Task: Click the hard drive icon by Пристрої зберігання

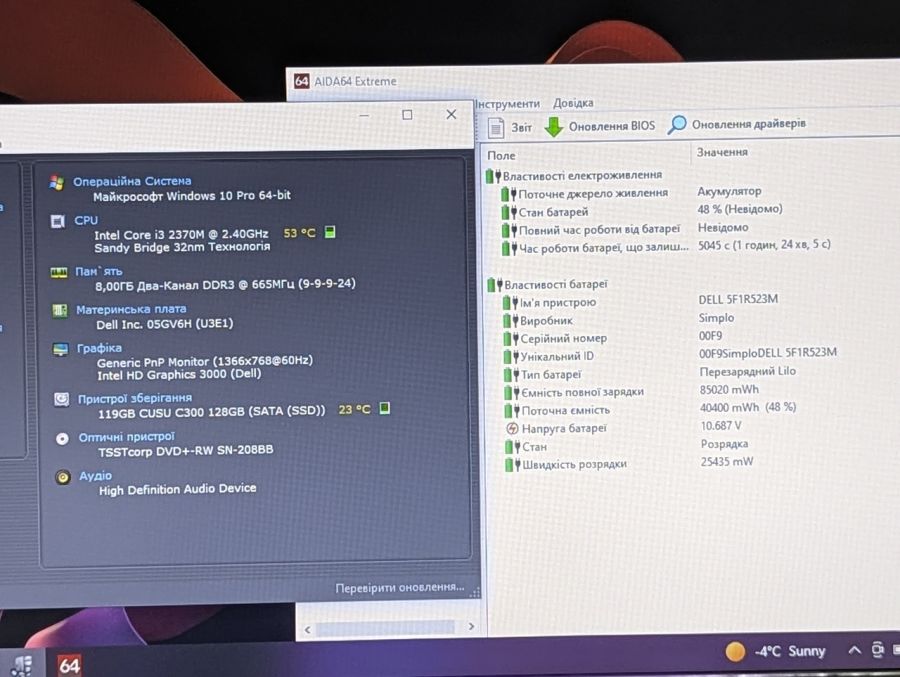Action: coord(61,399)
